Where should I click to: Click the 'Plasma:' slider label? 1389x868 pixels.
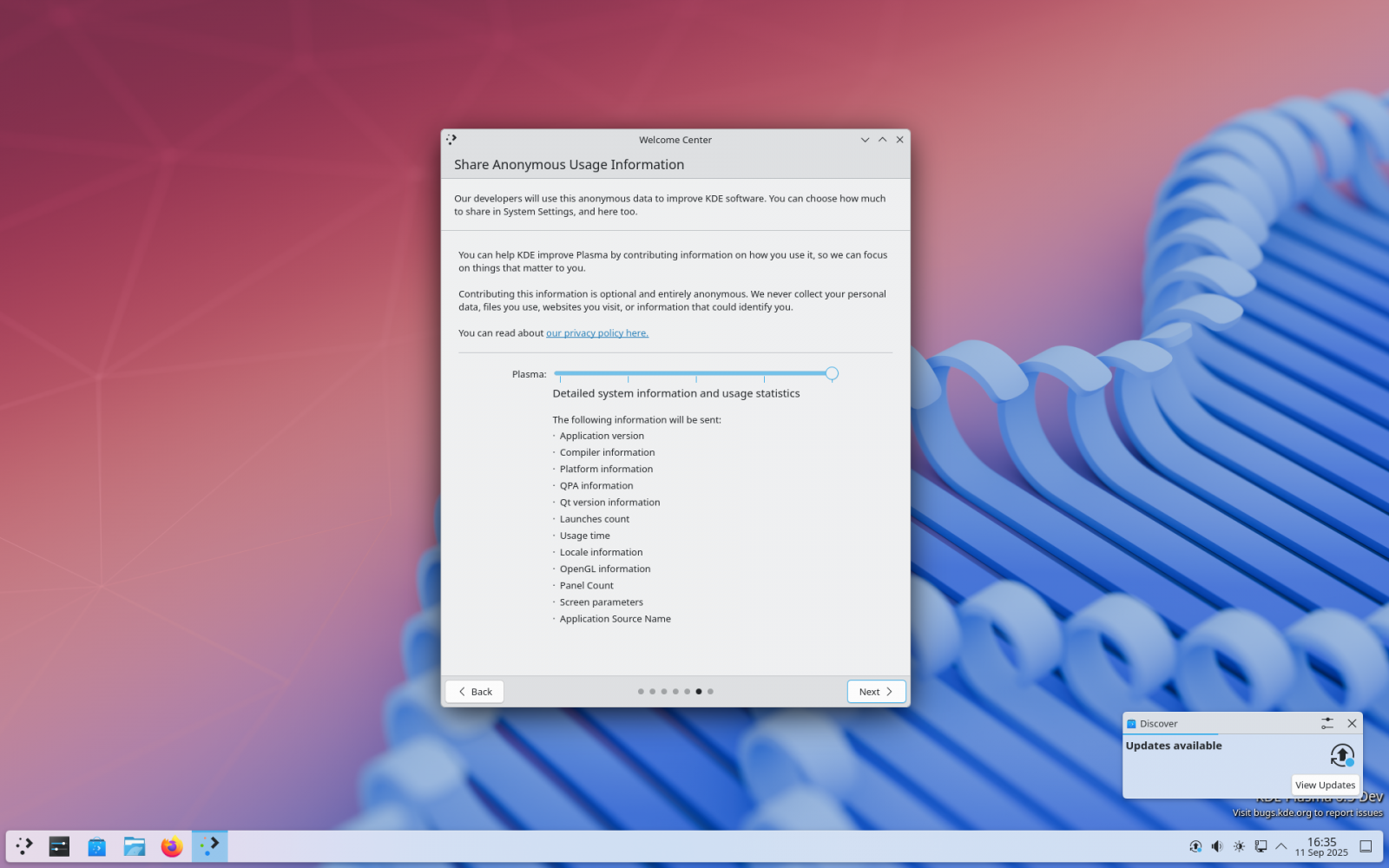pyautogui.click(x=530, y=374)
